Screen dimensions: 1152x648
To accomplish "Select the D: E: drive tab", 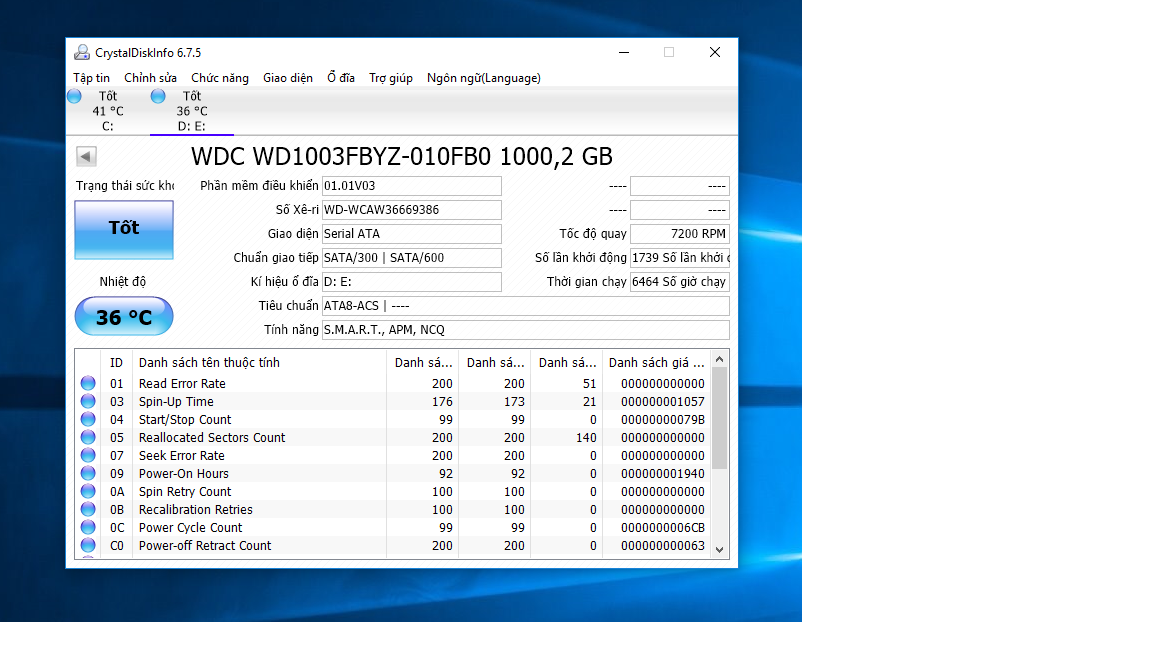I will [x=192, y=111].
